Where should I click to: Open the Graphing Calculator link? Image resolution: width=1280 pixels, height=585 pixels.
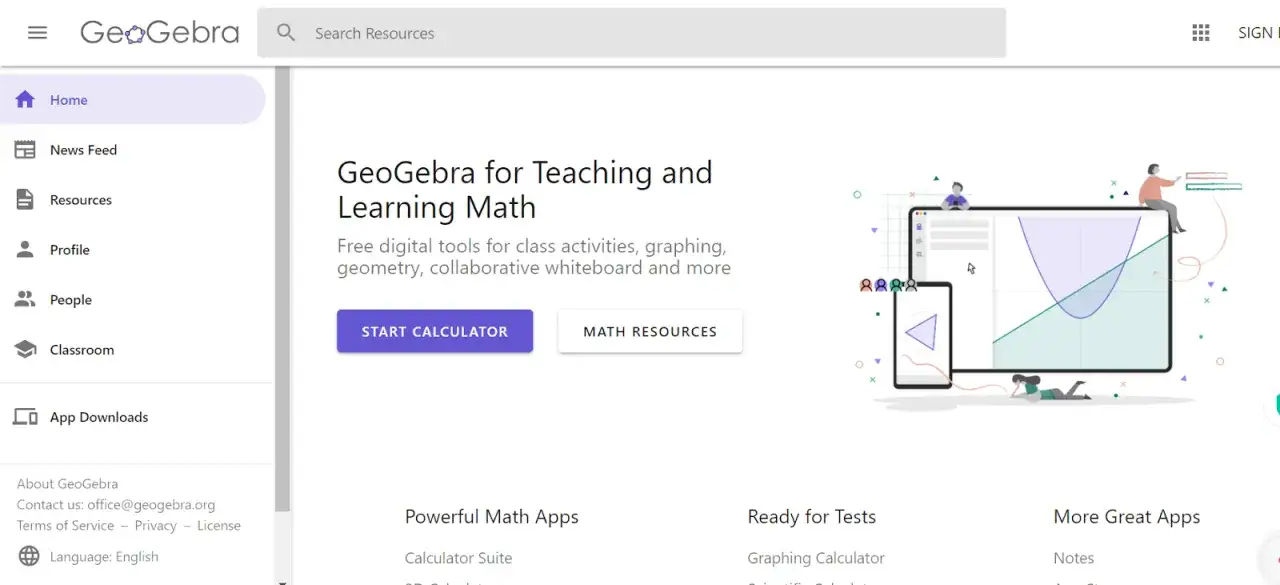coord(815,557)
